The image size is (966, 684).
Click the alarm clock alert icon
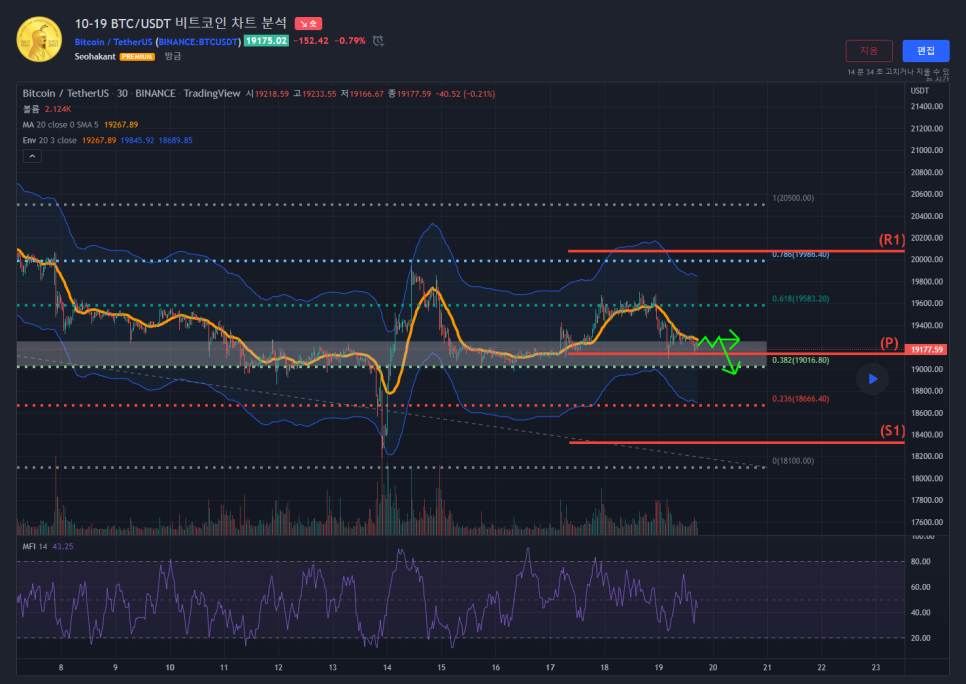(378, 41)
